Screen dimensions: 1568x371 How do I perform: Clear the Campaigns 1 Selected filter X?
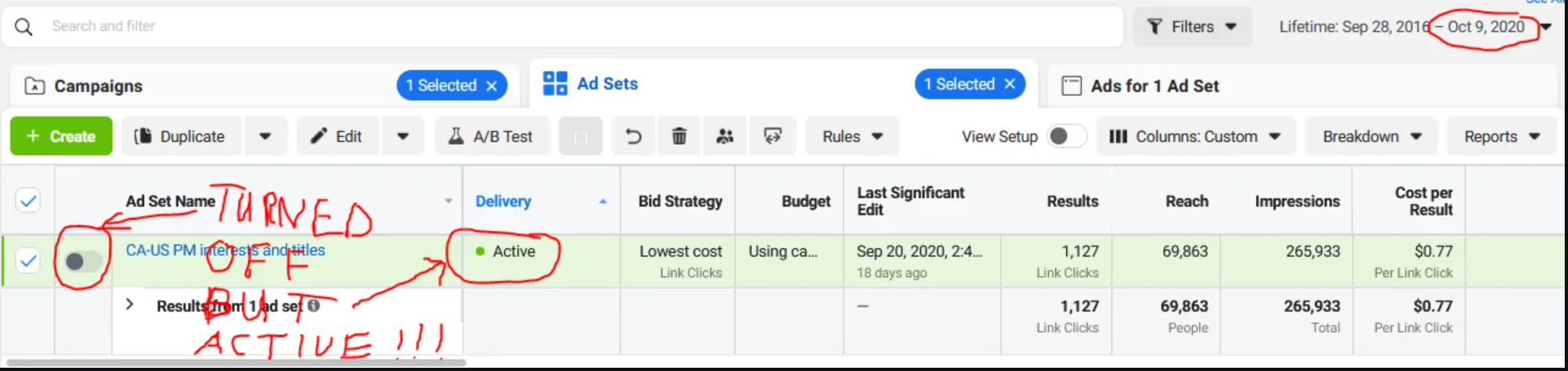(x=492, y=86)
